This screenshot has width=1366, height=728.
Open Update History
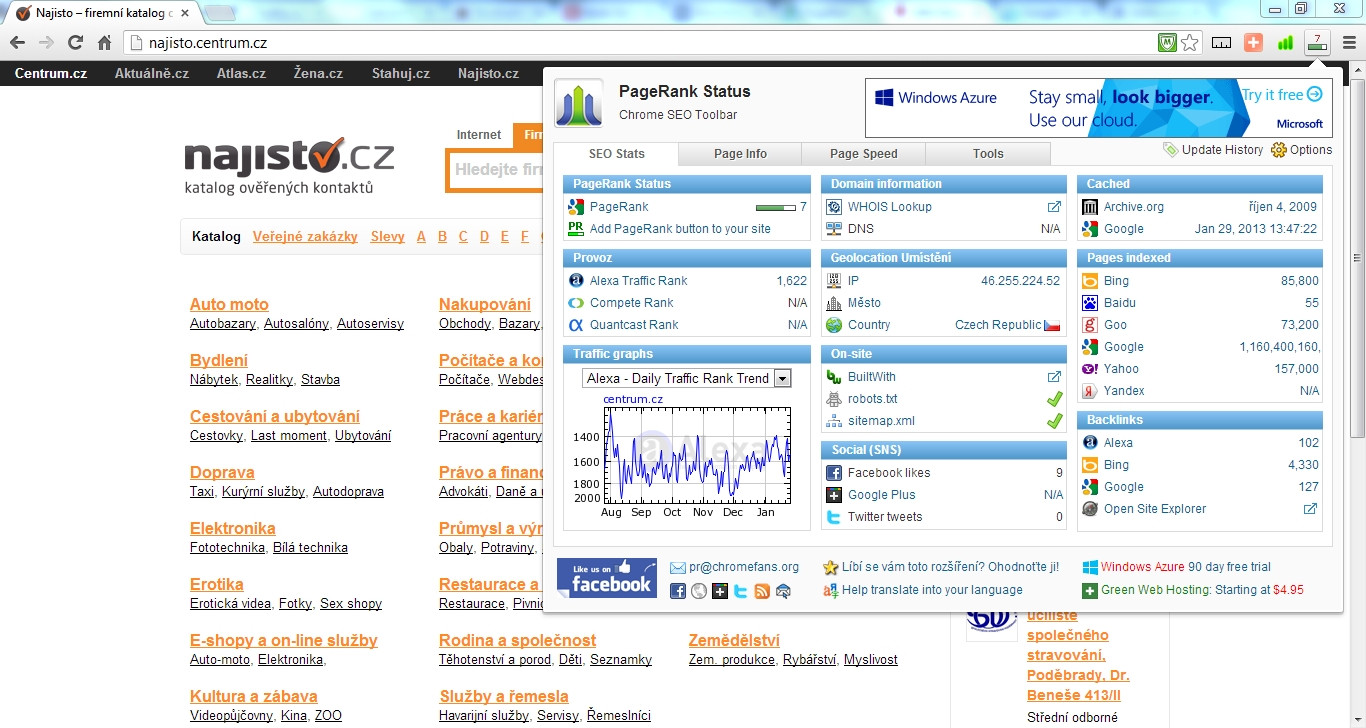[1213, 150]
